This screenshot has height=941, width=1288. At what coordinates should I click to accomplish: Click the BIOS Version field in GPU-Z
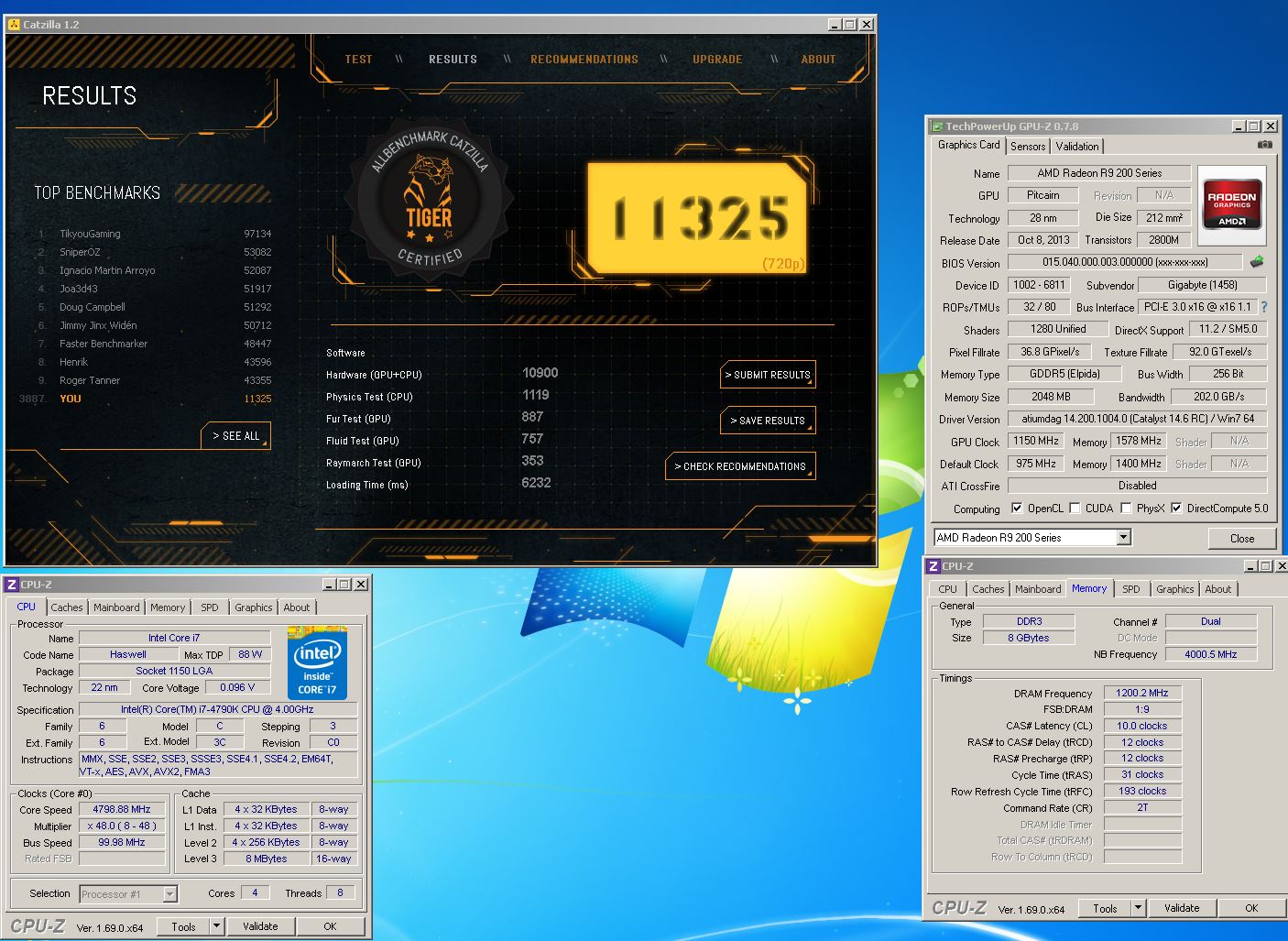coord(1125,262)
